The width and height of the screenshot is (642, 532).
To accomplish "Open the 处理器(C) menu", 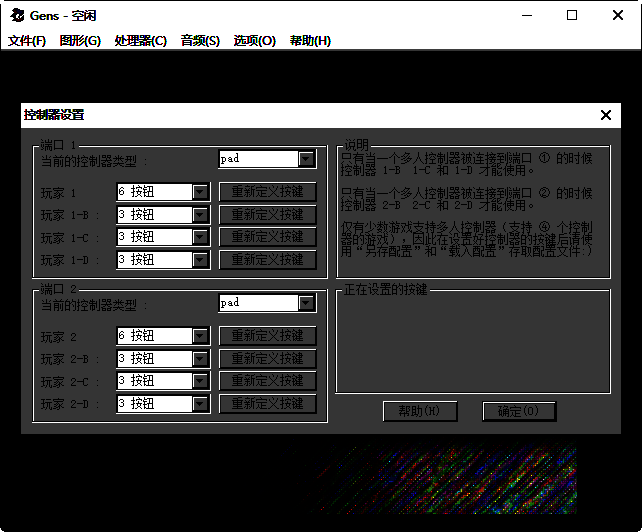I will click(x=140, y=41).
